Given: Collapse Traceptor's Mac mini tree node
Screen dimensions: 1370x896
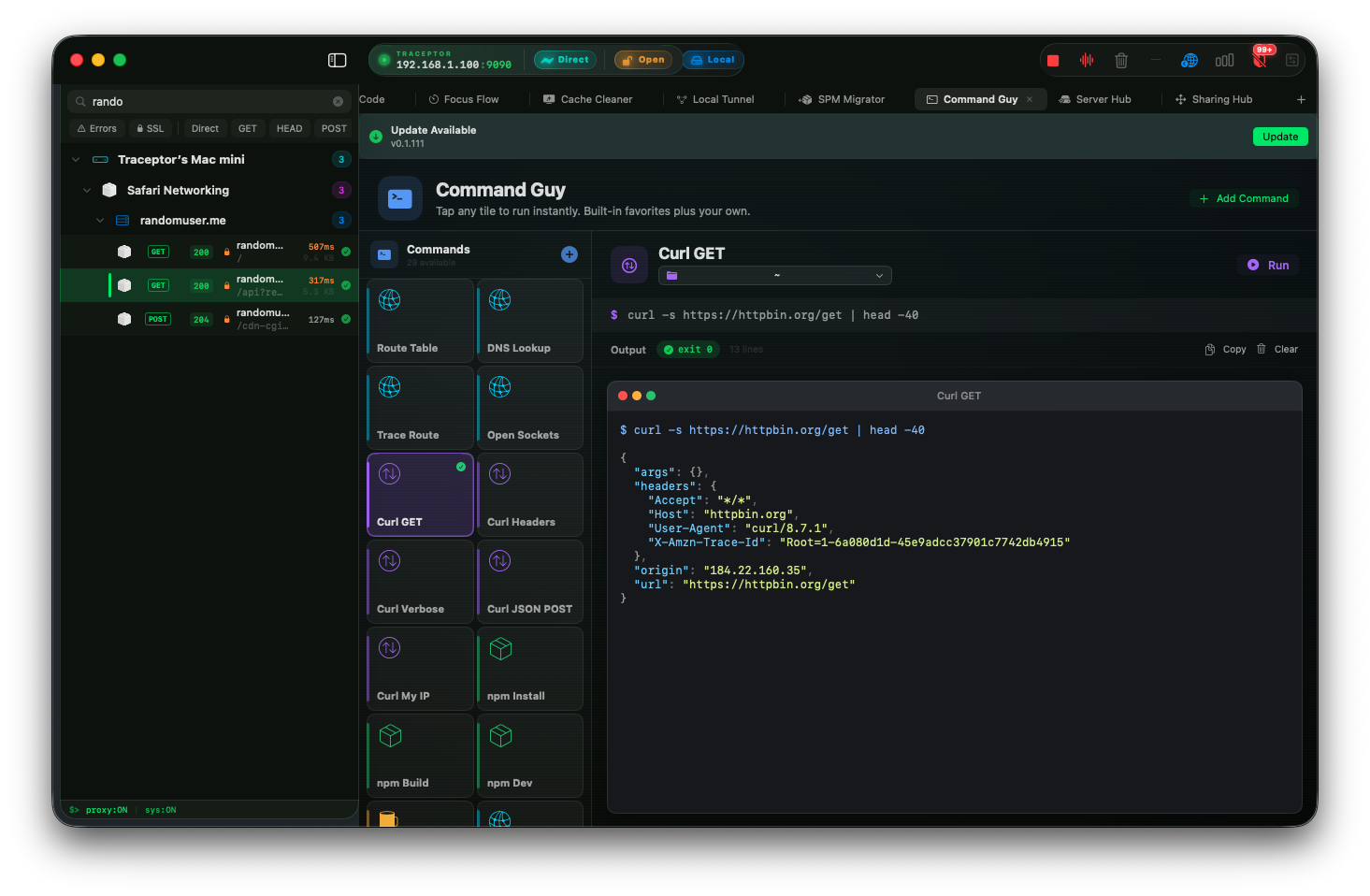Looking at the screenshot, I should point(76,160).
